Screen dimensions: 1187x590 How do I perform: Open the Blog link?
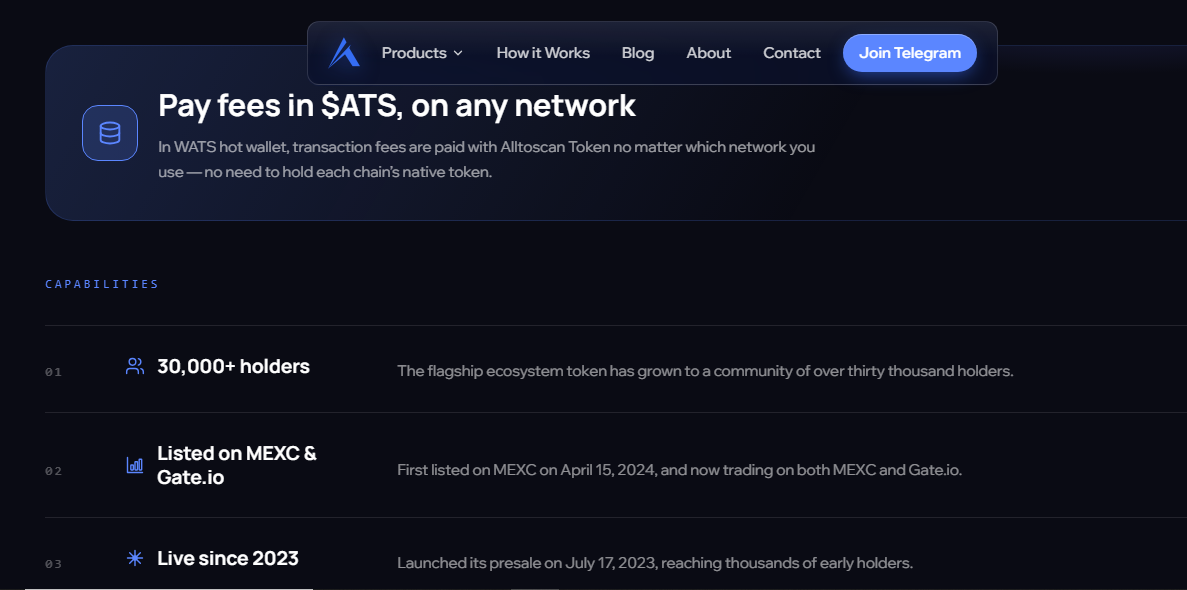[637, 53]
